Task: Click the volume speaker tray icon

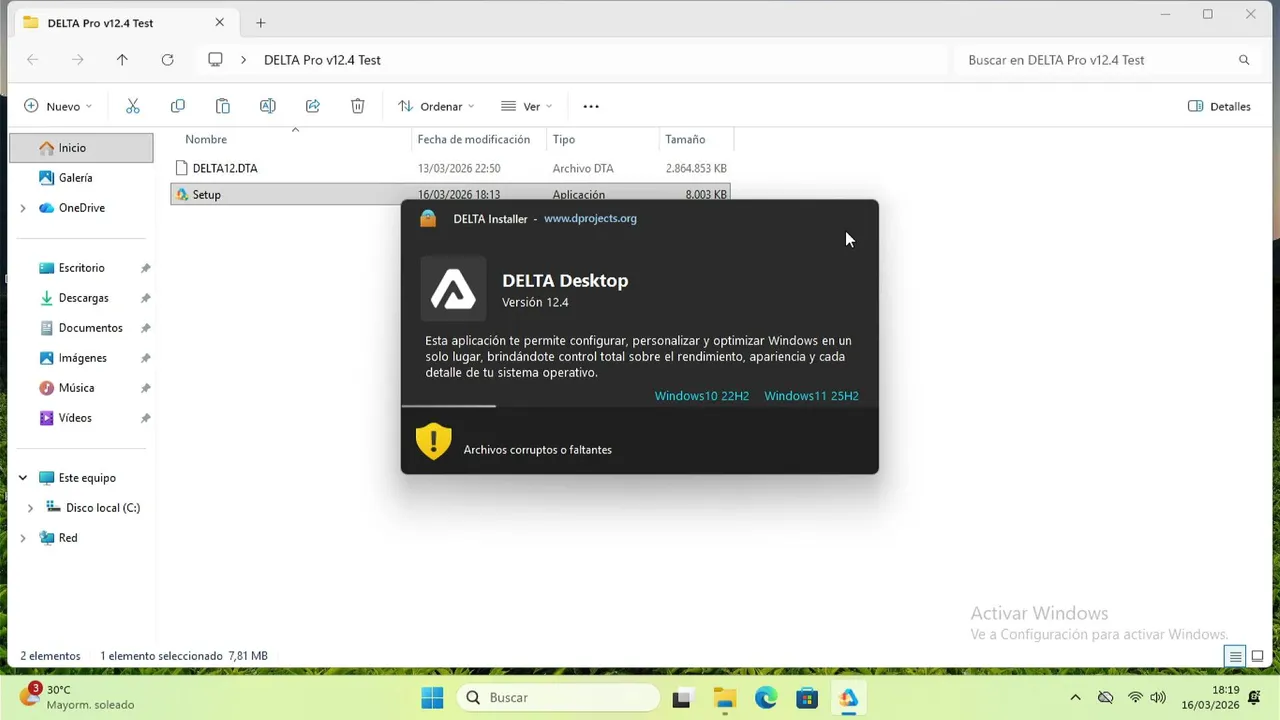Action: coord(1158,697)
